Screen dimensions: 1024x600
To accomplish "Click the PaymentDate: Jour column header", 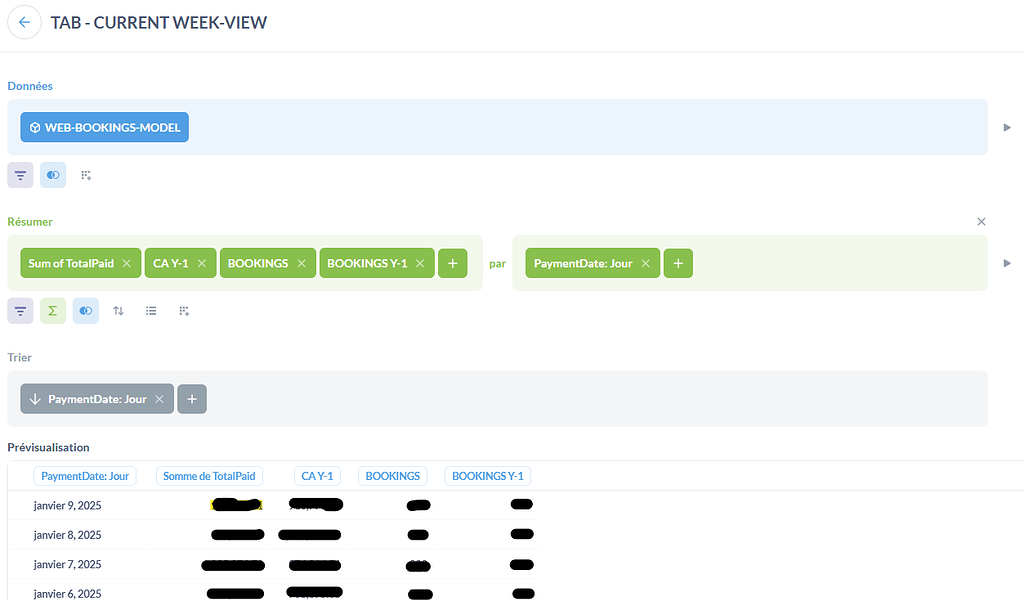I will point(85,476).
